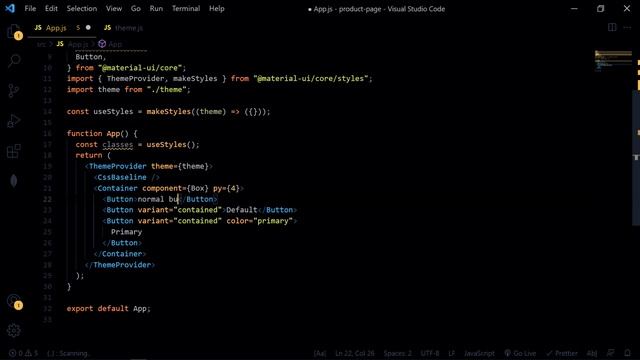Click the VS Code logo icon
Screen dimensions: 640x360
10,8
